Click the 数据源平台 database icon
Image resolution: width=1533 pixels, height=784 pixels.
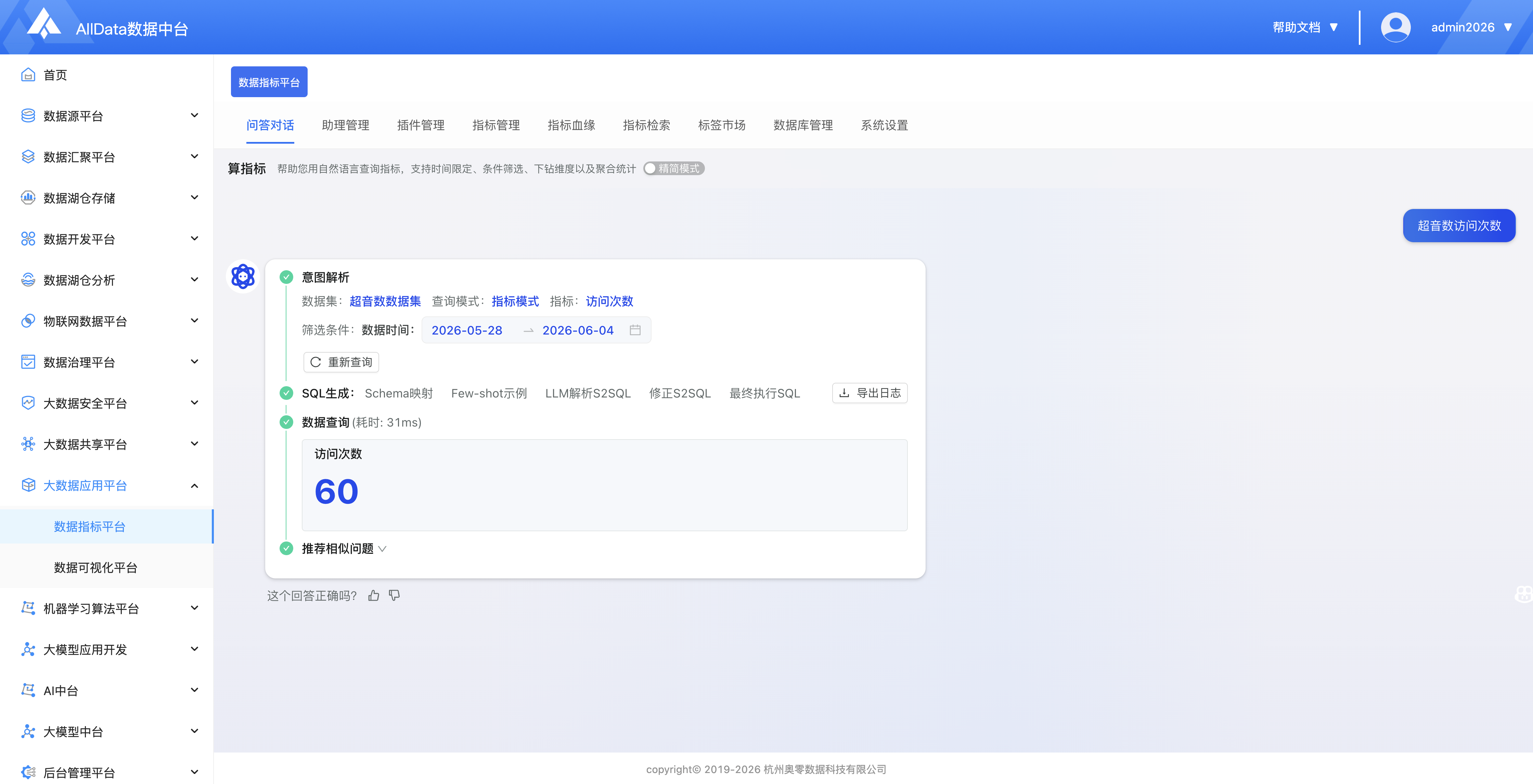click(28, 116)
